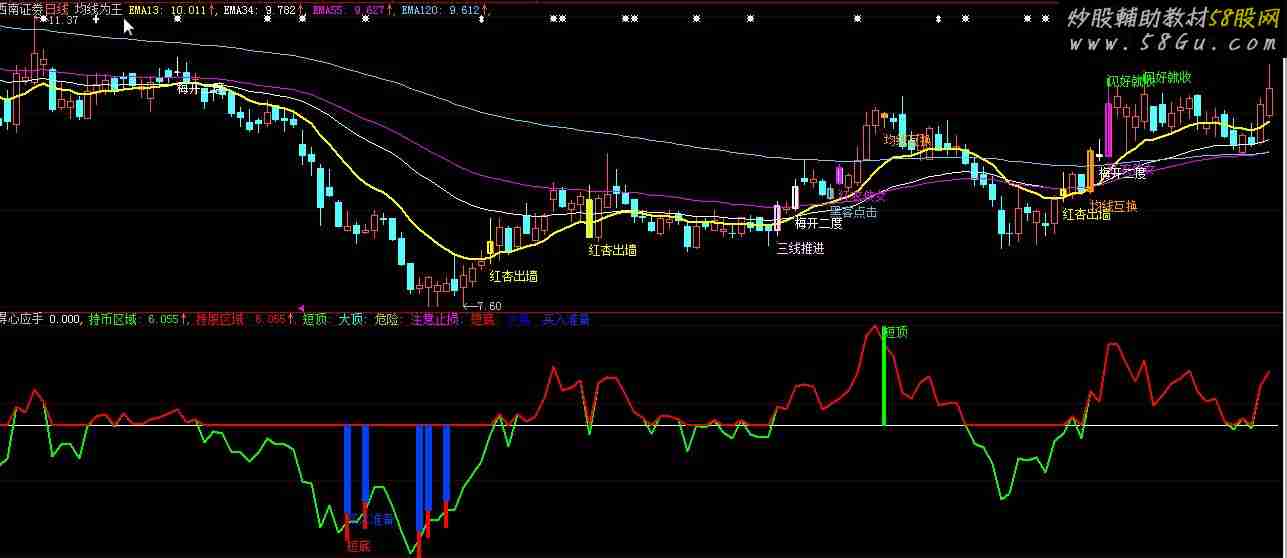The height and width of the screenshot is (558, 1287).
Task: Click the green 短顶 signal bar
Action: 884,375
